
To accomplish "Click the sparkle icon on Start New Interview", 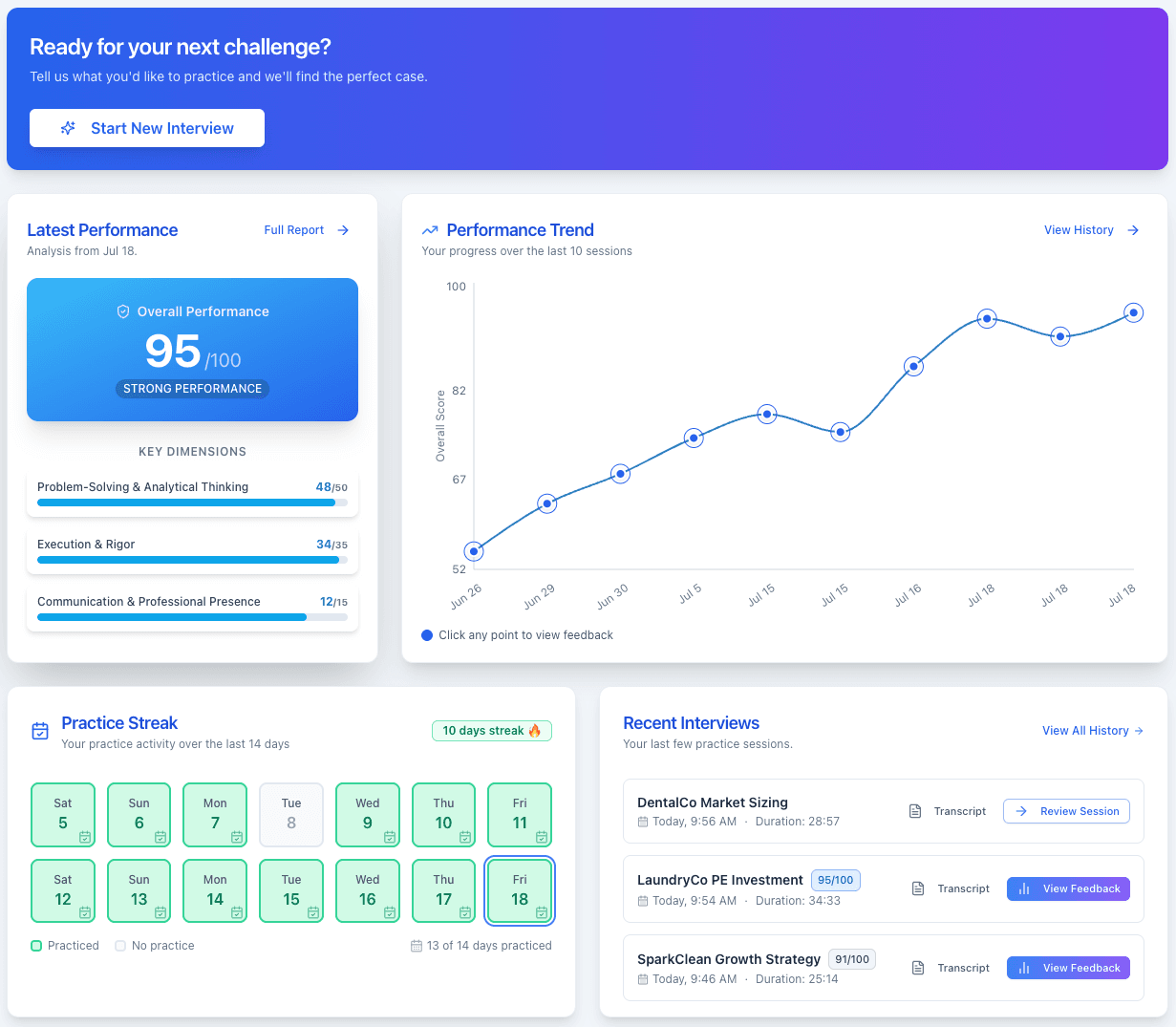I will coord(67,127).
